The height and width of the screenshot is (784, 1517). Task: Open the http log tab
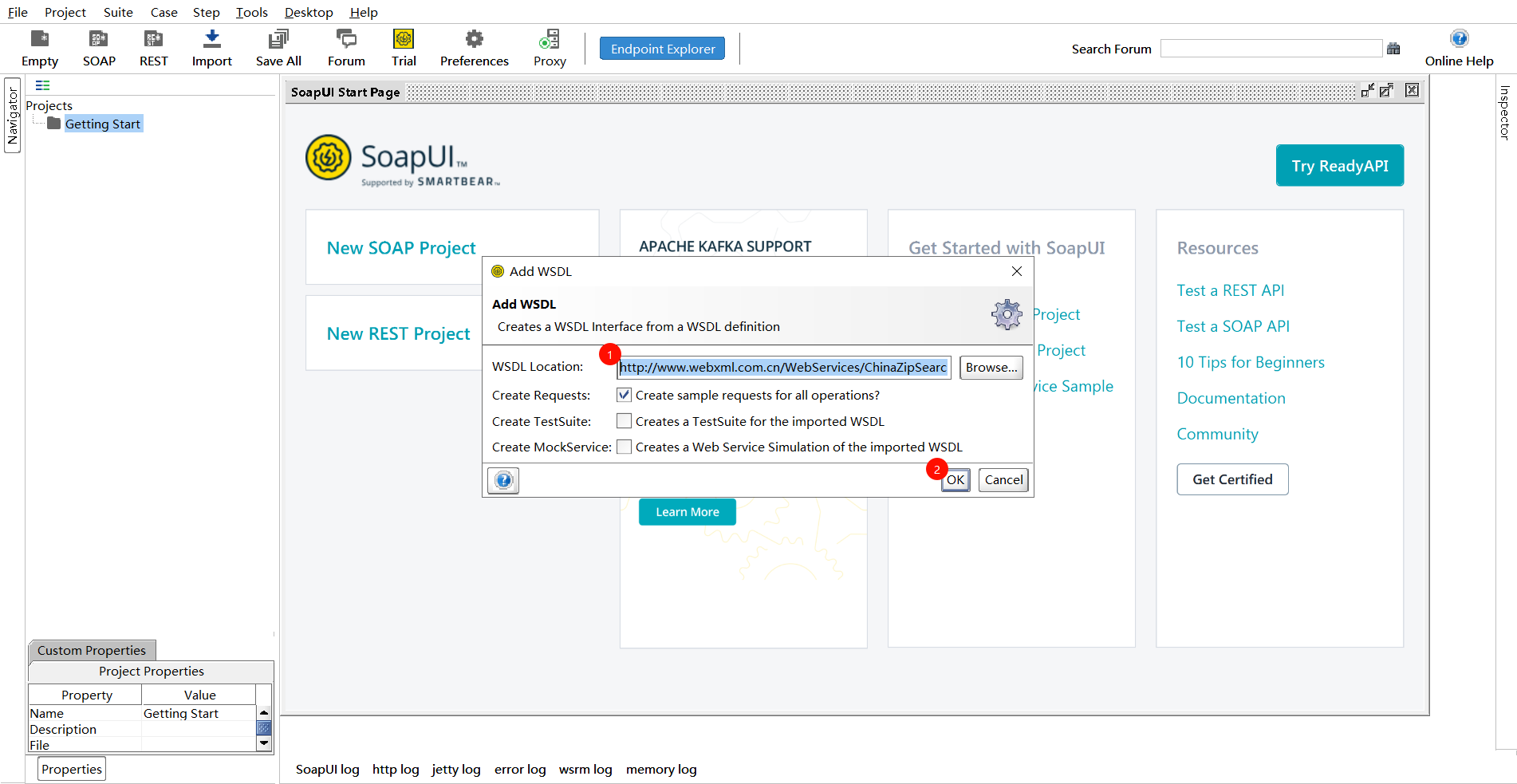(x=396, y=769)
